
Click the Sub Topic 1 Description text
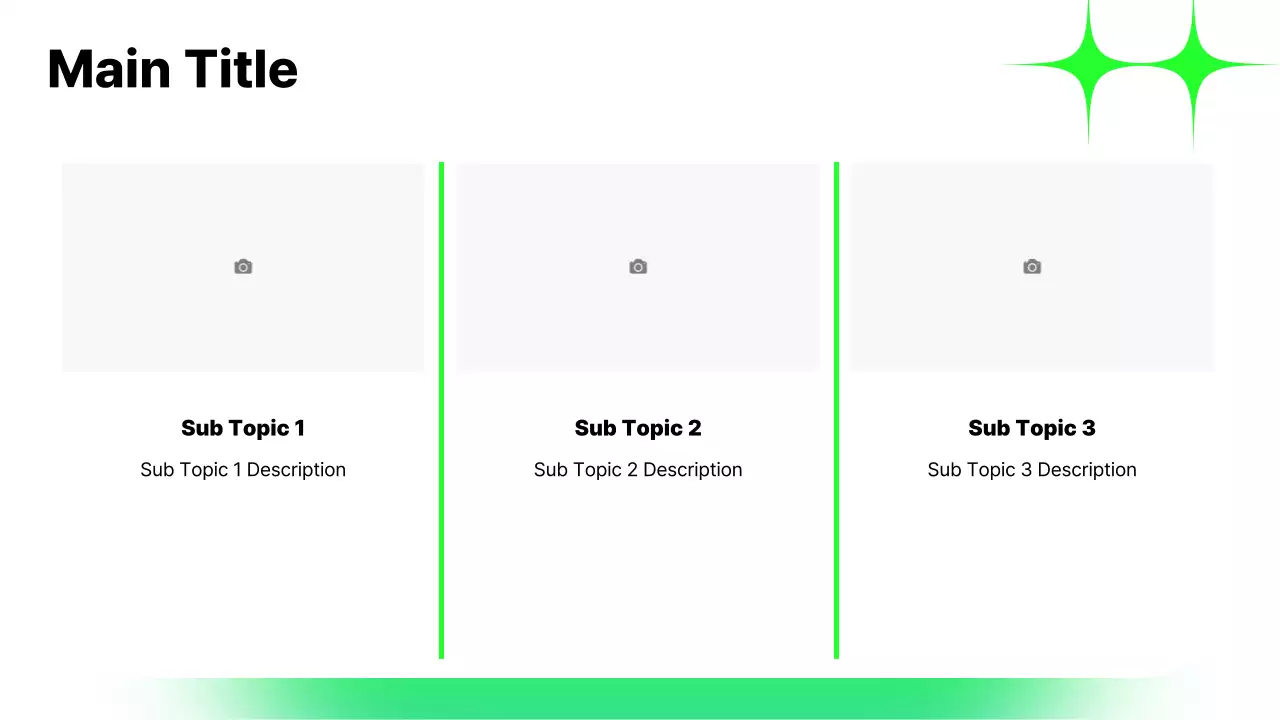coord(243,470)
